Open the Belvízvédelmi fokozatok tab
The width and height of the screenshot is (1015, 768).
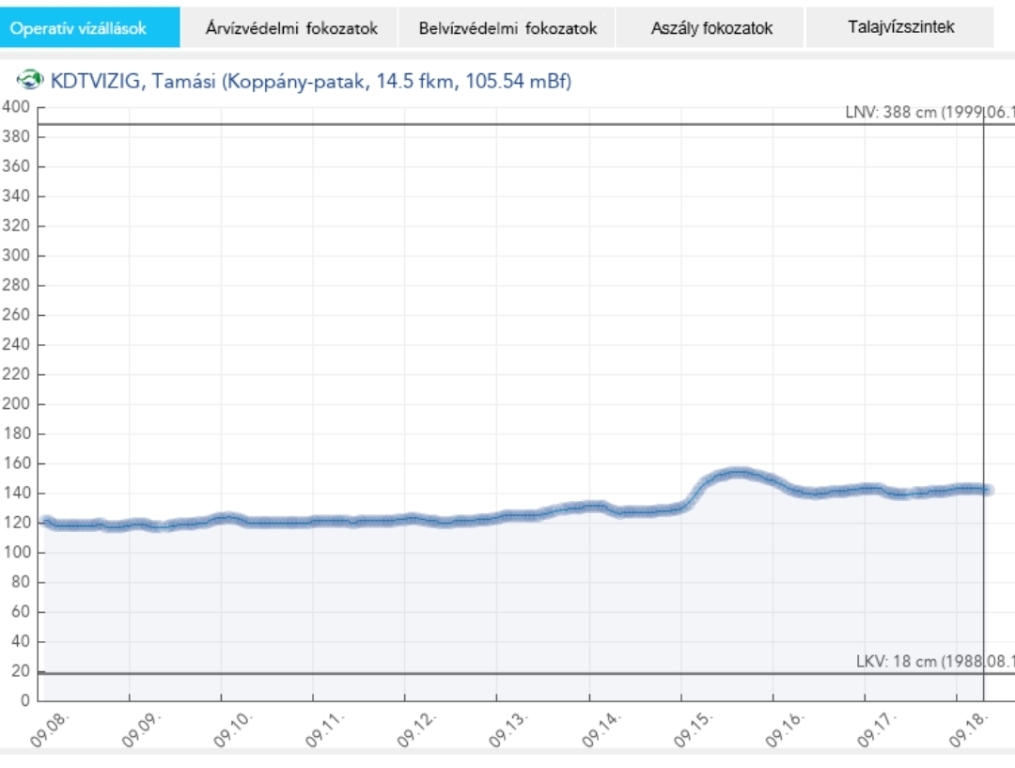click(507, 28)
